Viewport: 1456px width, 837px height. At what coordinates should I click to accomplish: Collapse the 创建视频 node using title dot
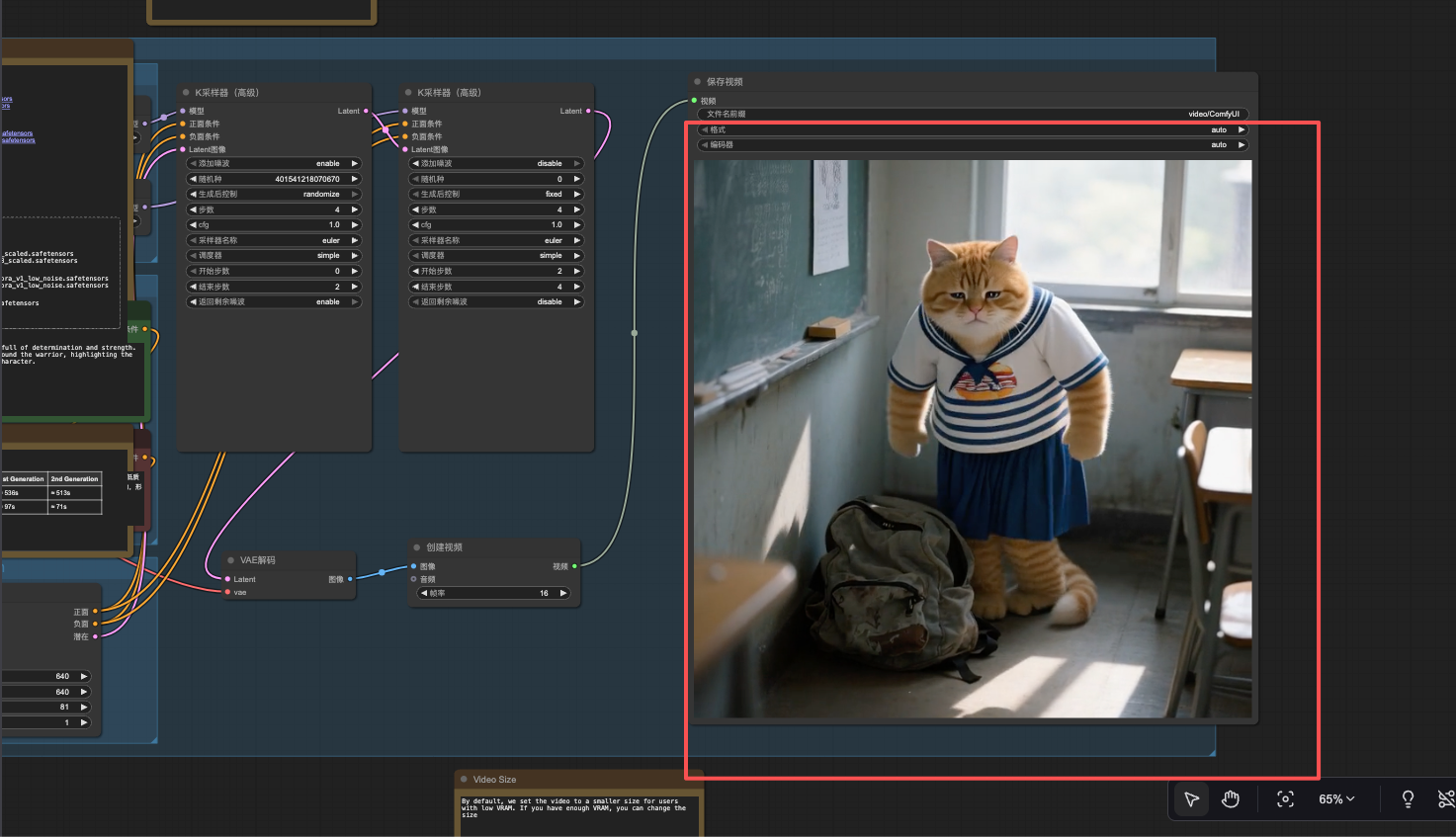click(417, 547)
